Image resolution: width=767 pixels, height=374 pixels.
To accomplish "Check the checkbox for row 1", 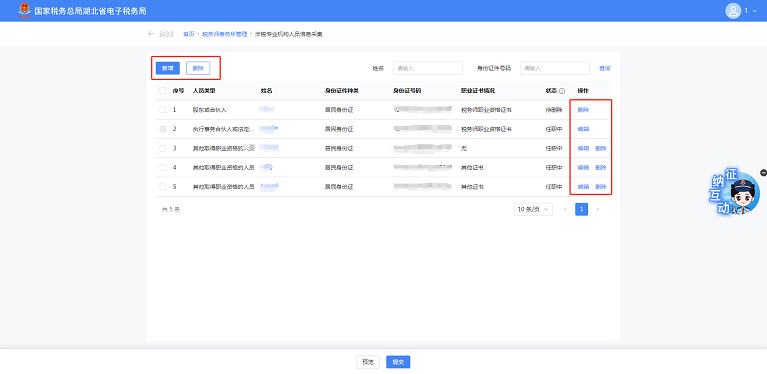I will [163, 110].
